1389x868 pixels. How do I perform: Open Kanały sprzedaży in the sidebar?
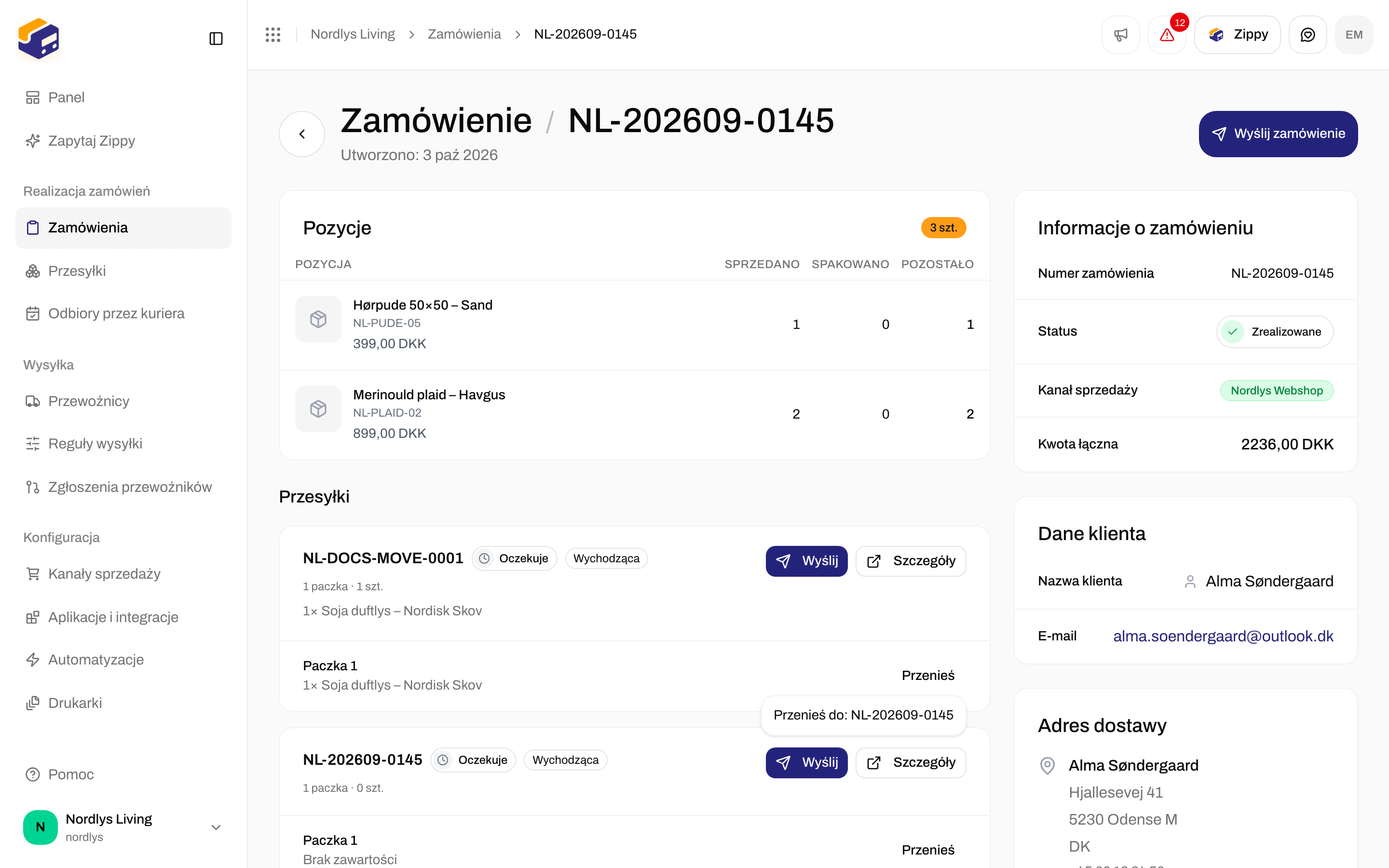coord(123,574)
